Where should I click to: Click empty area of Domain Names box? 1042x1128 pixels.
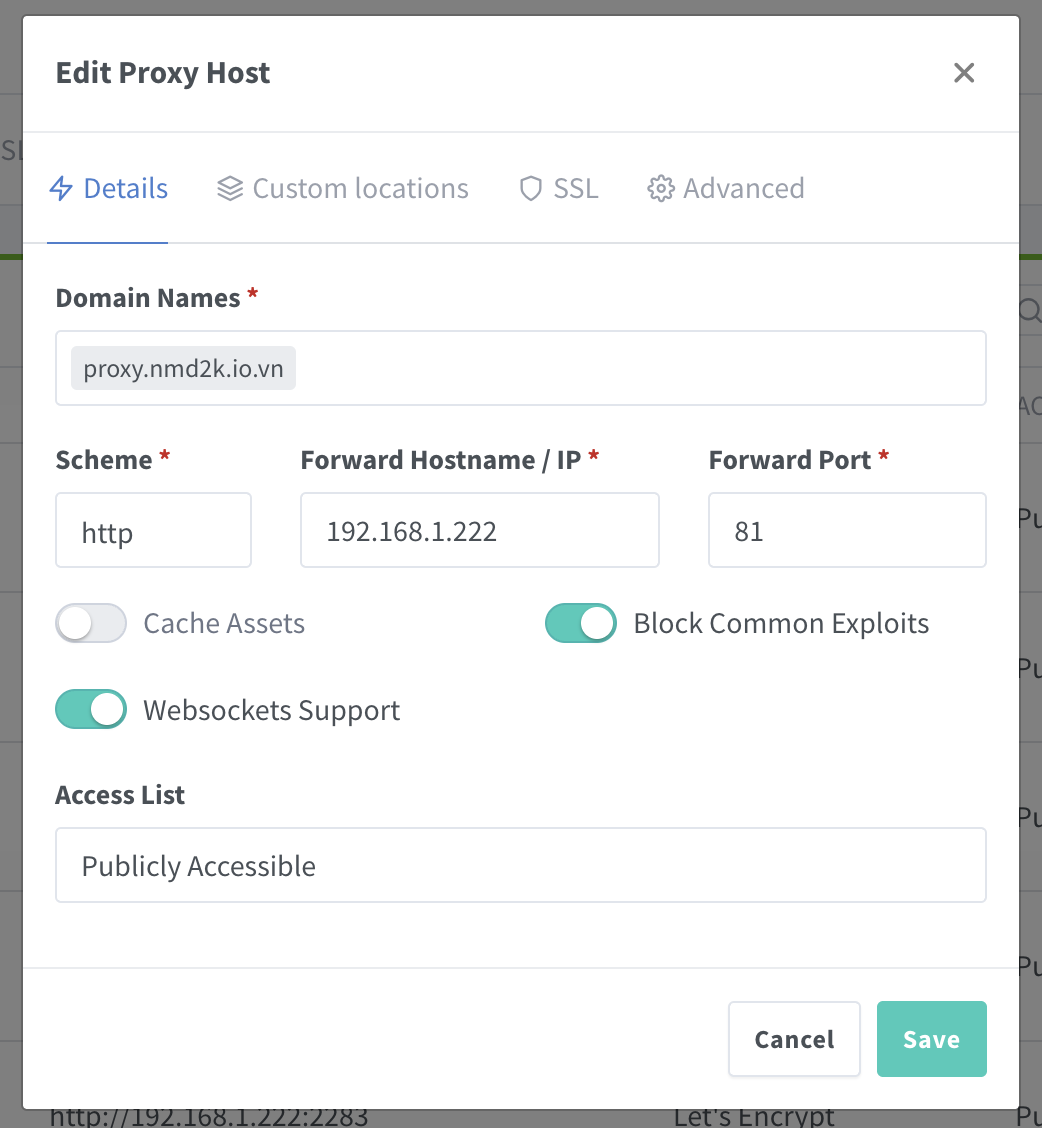[640, 369]
